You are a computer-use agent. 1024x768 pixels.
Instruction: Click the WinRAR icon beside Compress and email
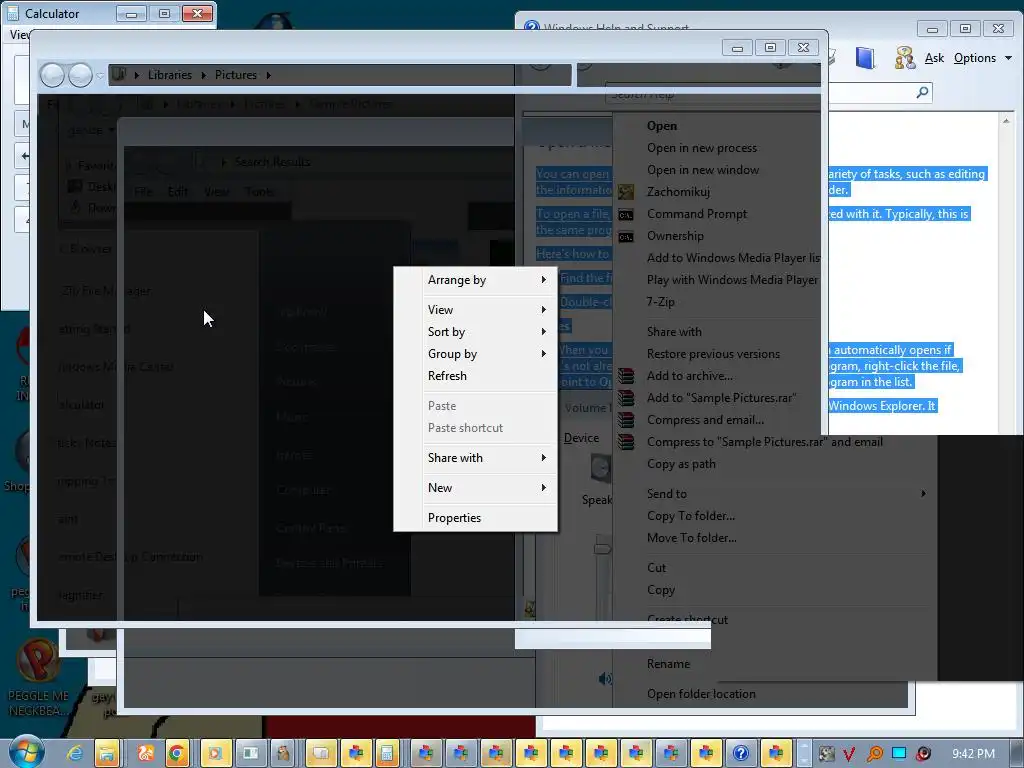[x=626, y=420]
